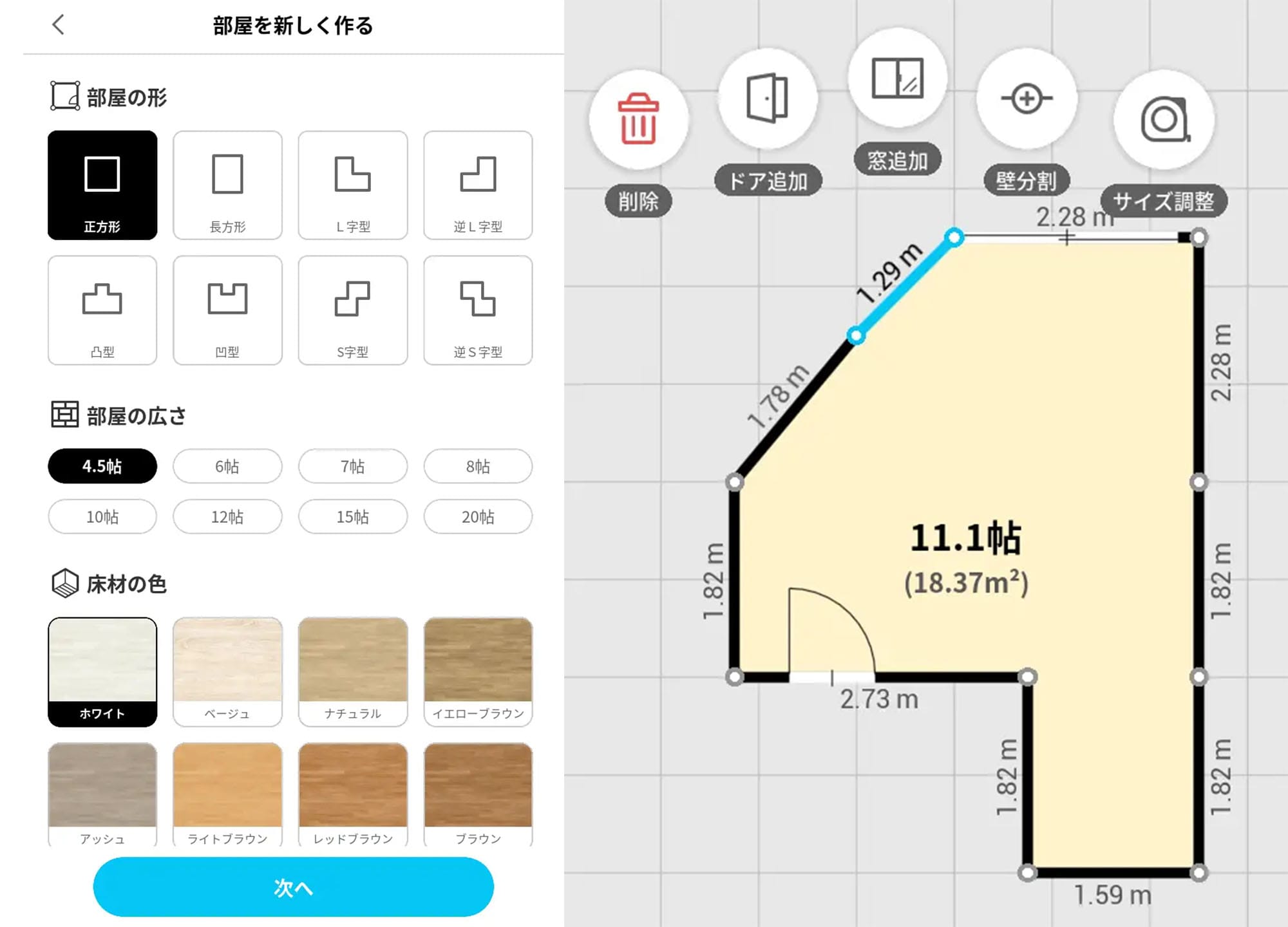The width and height of the screenshot is (1288, 927).
Task: Pick the イエローブラウン floor color swatch
Action: tap(477, 671)
